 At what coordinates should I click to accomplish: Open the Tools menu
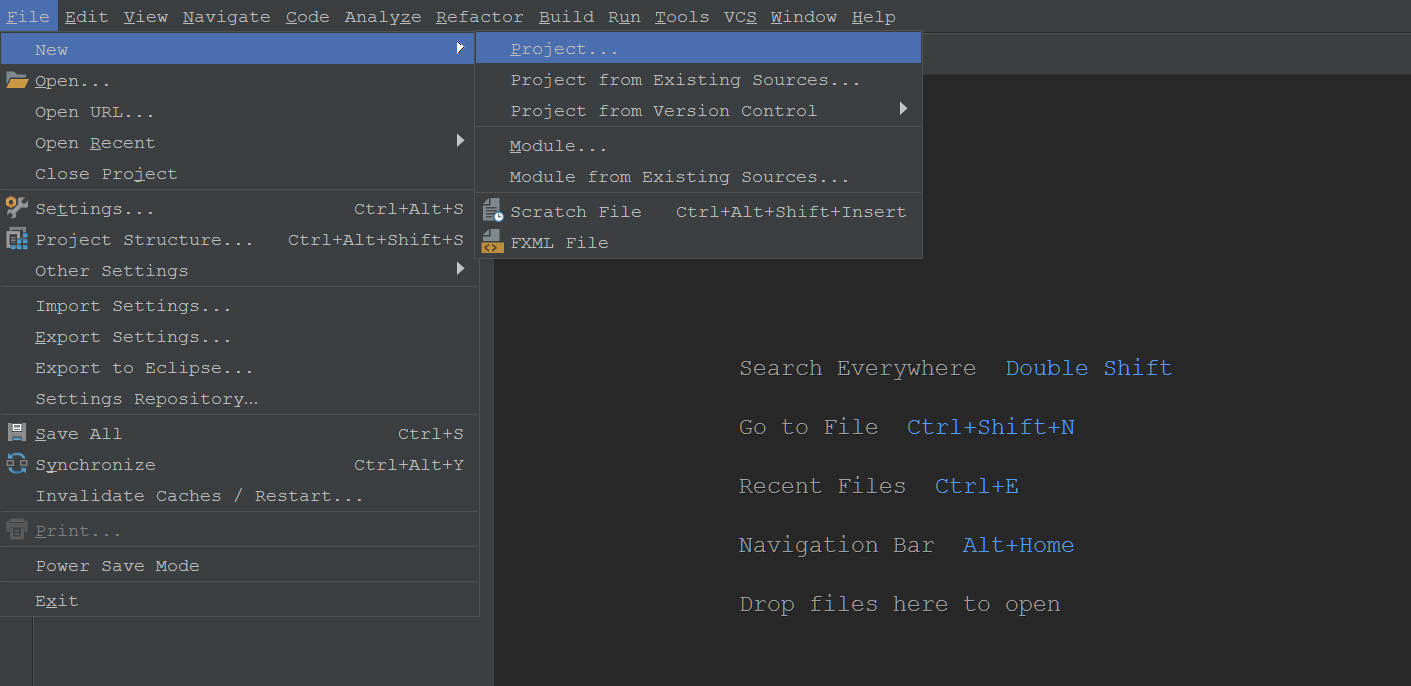(682, 17)
